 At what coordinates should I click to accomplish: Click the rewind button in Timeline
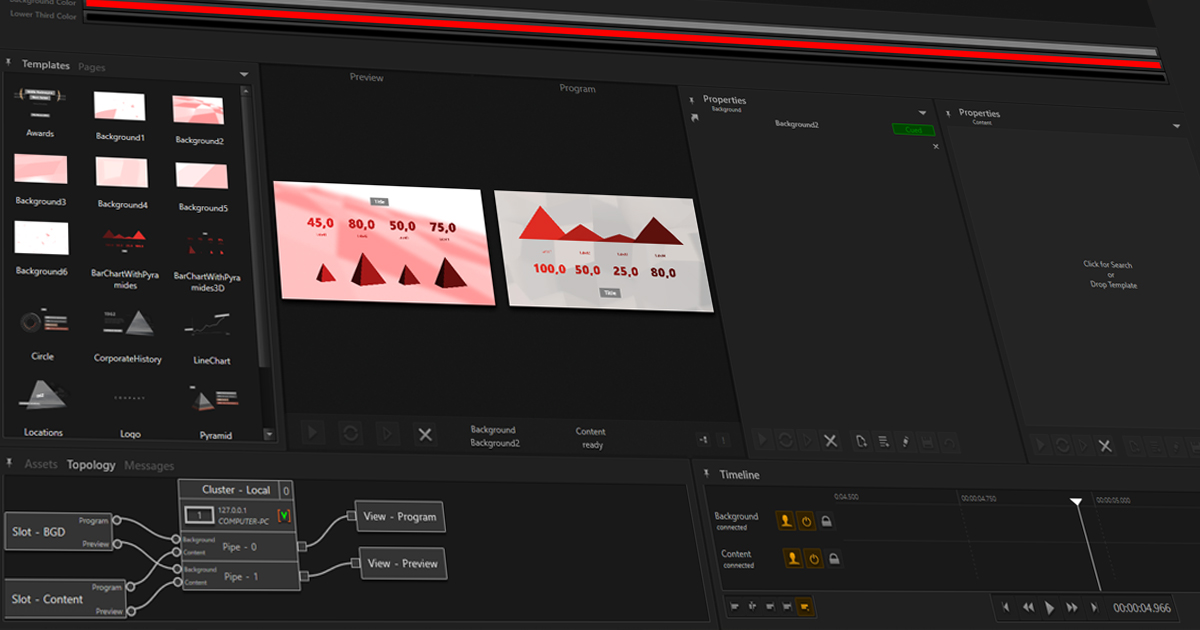[x=1028, y=607]
